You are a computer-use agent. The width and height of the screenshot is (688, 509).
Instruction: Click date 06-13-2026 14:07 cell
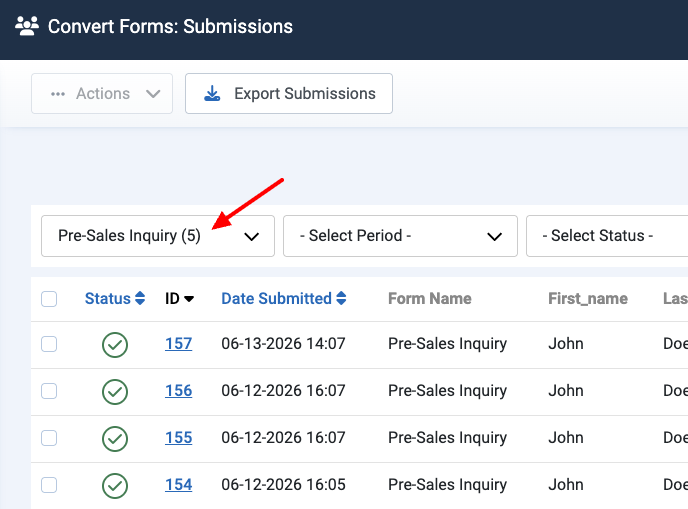[x=283, y=344]
